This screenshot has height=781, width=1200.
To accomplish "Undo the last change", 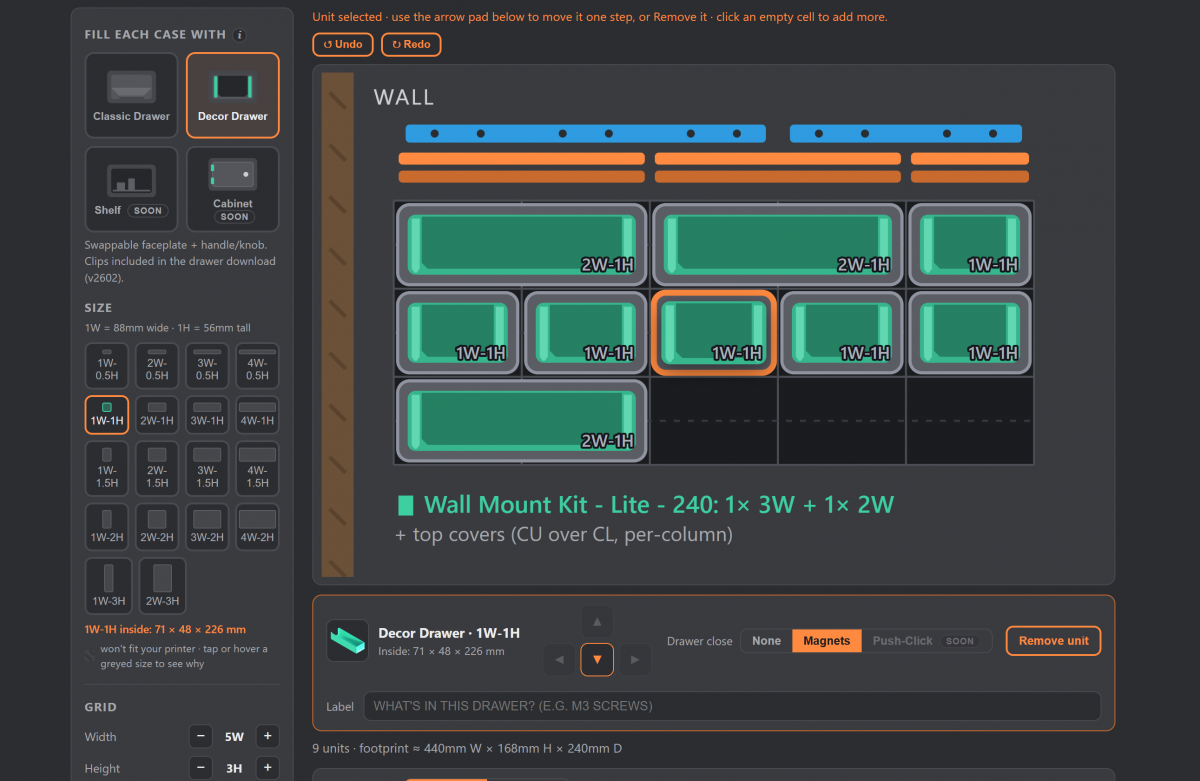I will click(x=343, y=44).
